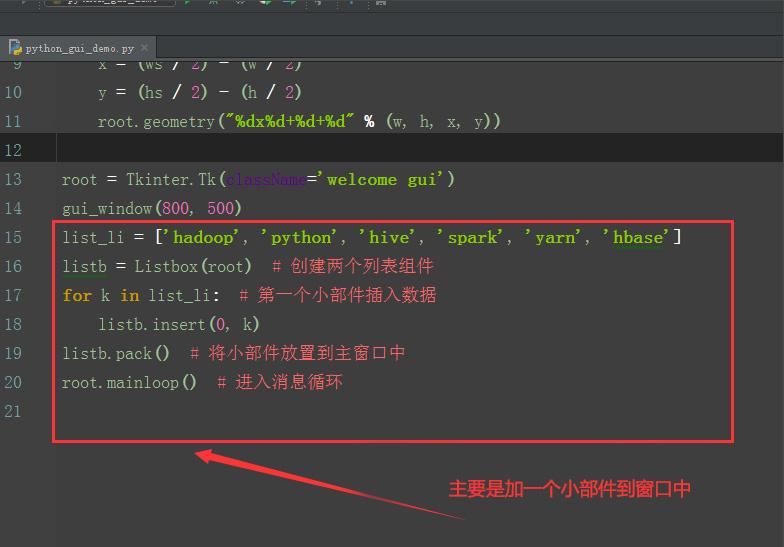Click 'listb.pack()' on line 19
The height and width of the screenshot is (547, 784).
pos(116,354)
